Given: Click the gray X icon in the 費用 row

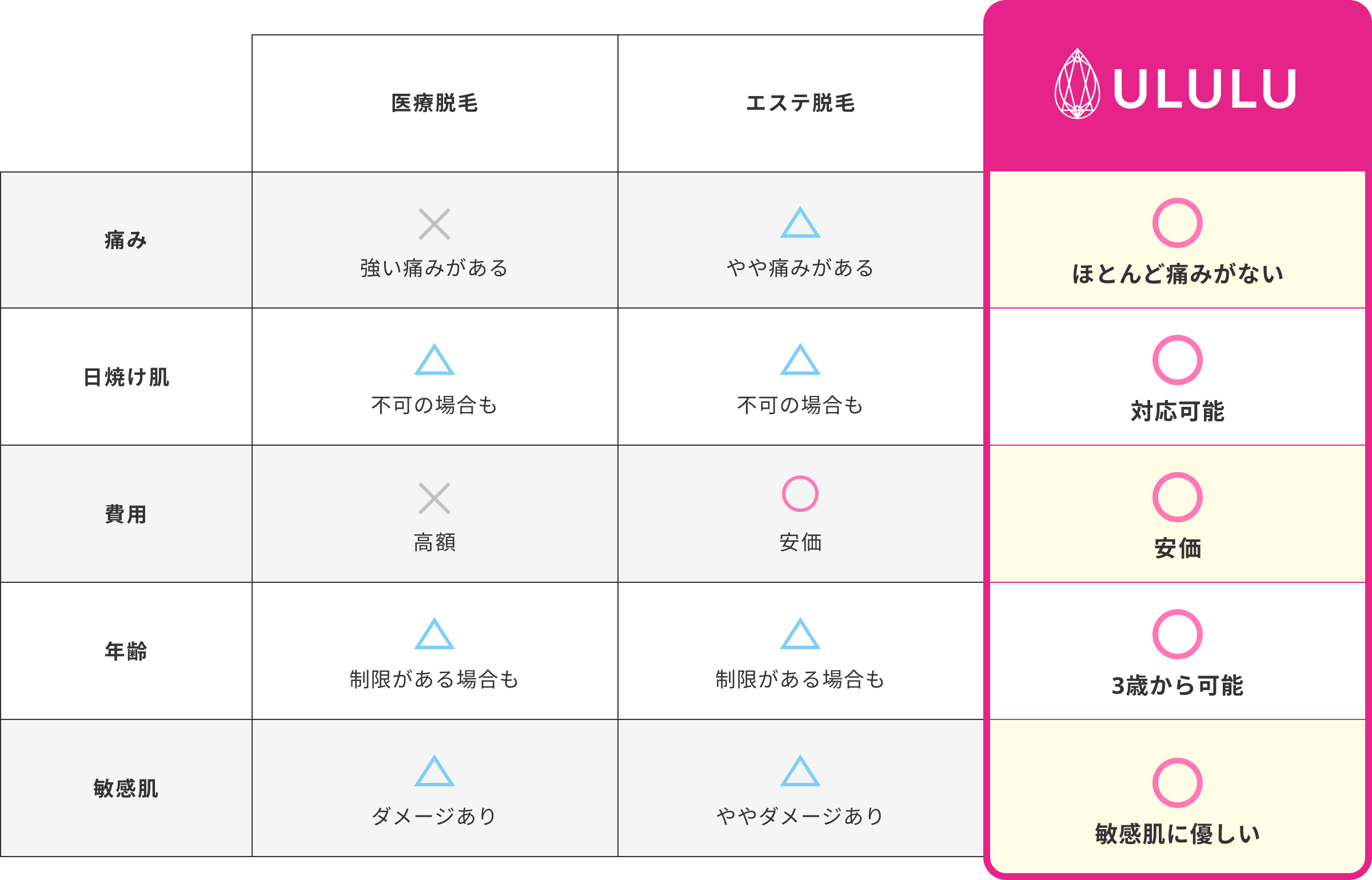Looking at the screenshot, I should [x=434, y=498].
